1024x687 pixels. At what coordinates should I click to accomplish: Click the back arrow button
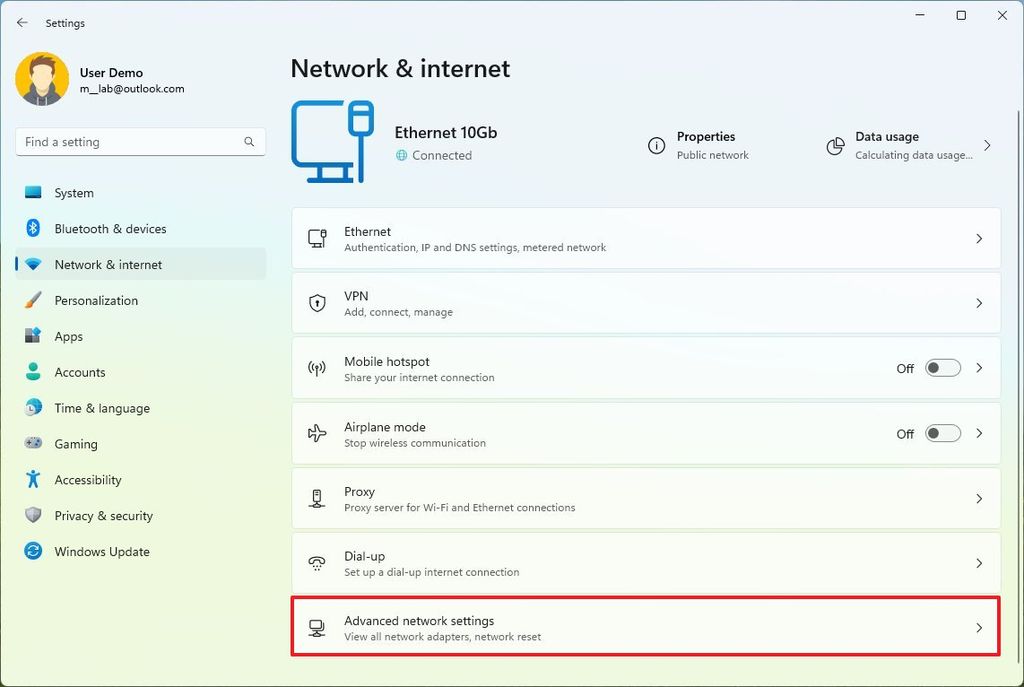point(22,22)
